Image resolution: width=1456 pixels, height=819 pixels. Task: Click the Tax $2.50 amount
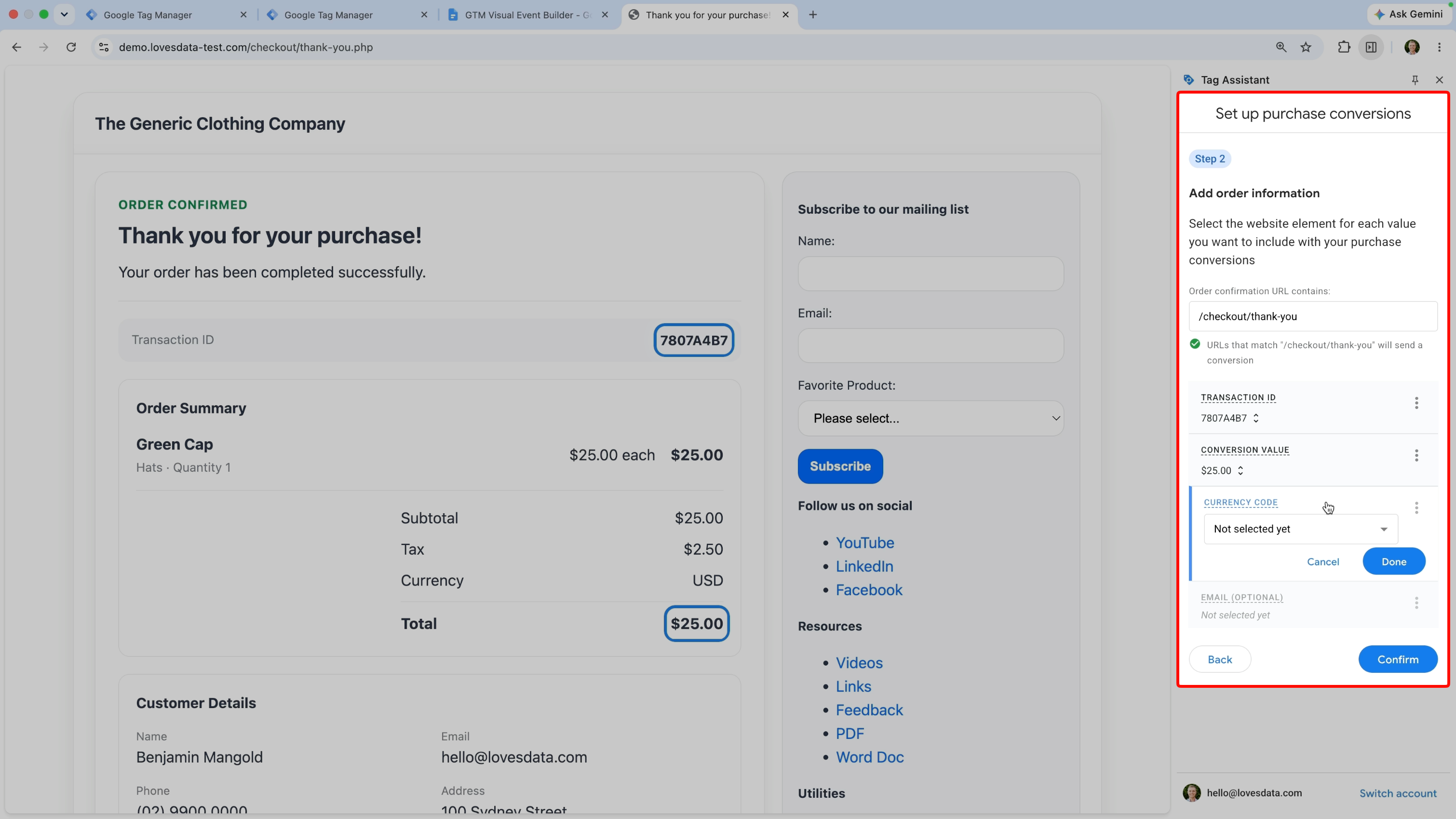(x=703, y=549)
